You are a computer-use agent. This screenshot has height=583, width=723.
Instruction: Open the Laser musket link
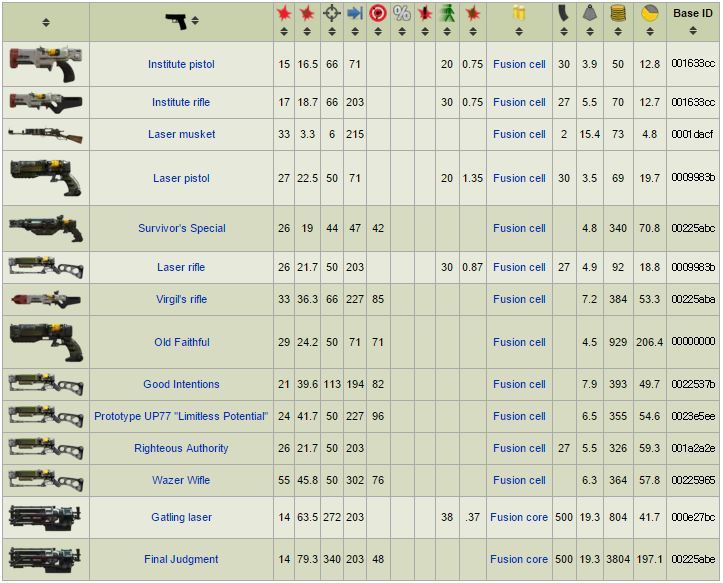click(x=181, y=134)
